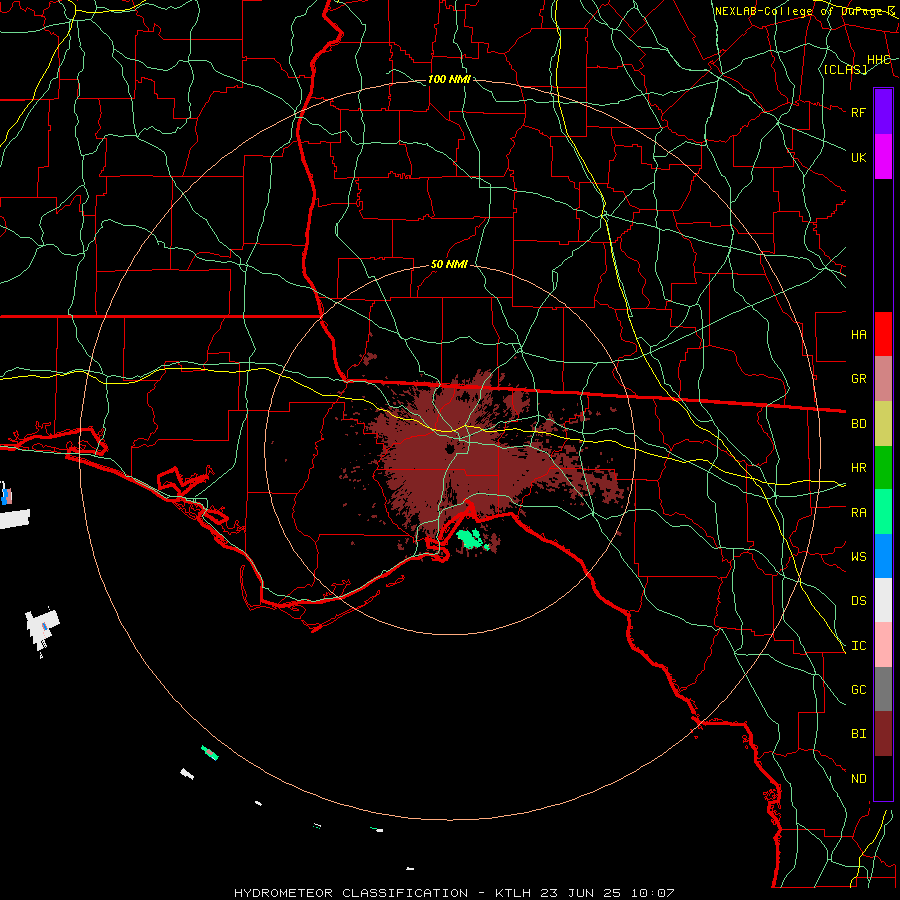Click the HA red legend swatch
Screen dimensions: 900x900
coord(883,334)
